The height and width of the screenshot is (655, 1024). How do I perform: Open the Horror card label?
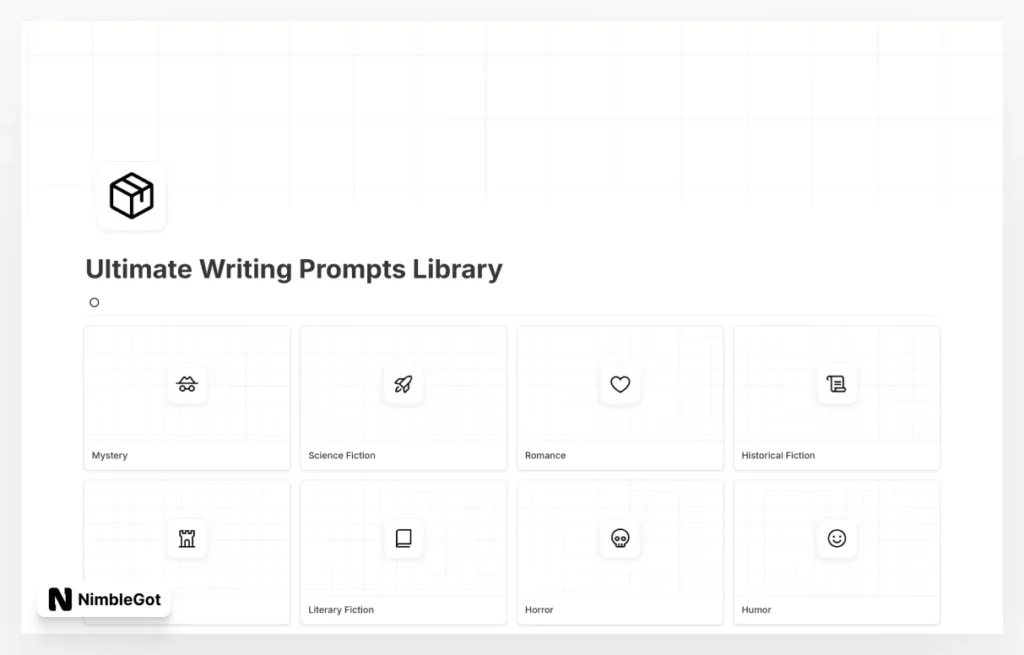click(x=539, y=610)
